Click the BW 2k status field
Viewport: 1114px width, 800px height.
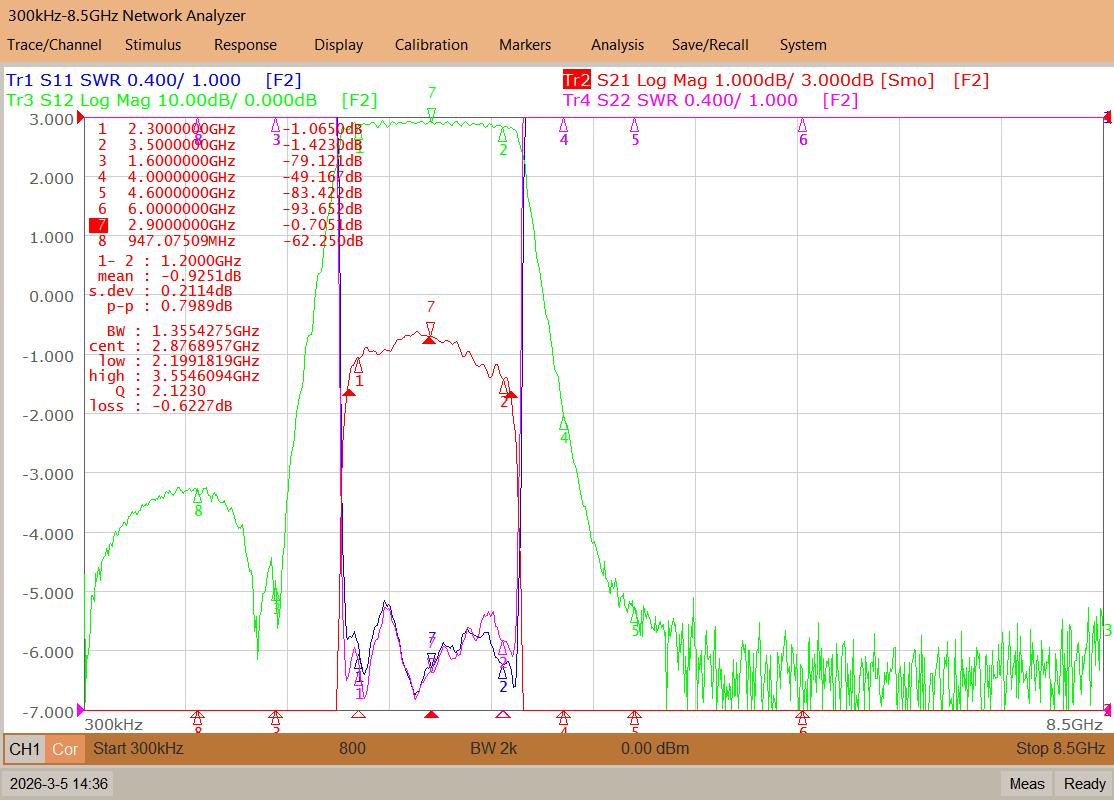click(493, 748)
